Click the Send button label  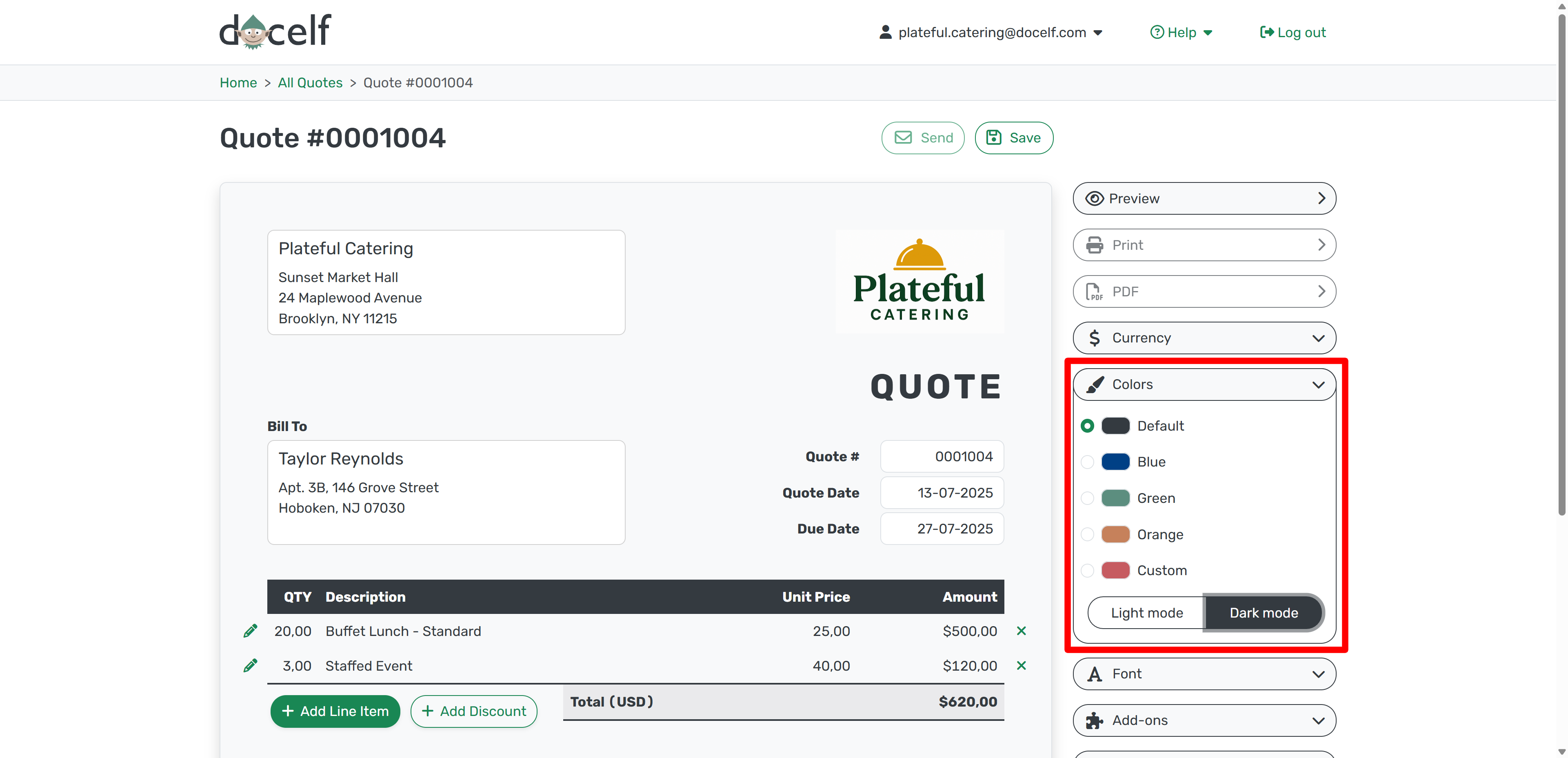[937, 138]
